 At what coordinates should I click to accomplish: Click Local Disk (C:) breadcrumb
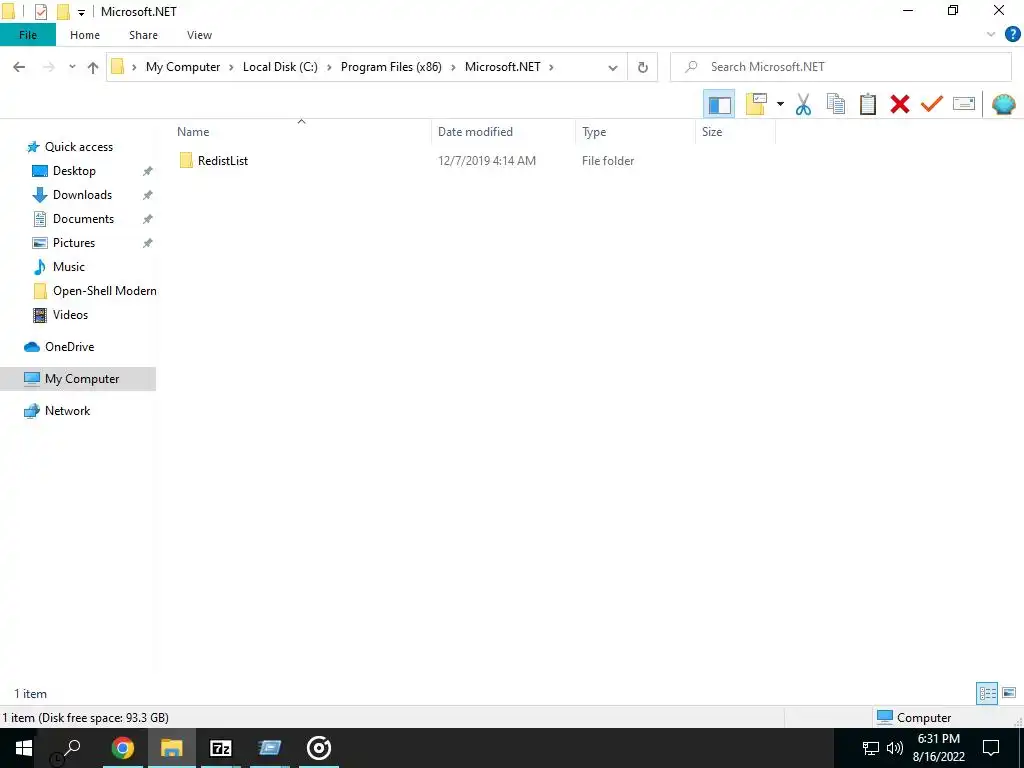pos(280,67)
